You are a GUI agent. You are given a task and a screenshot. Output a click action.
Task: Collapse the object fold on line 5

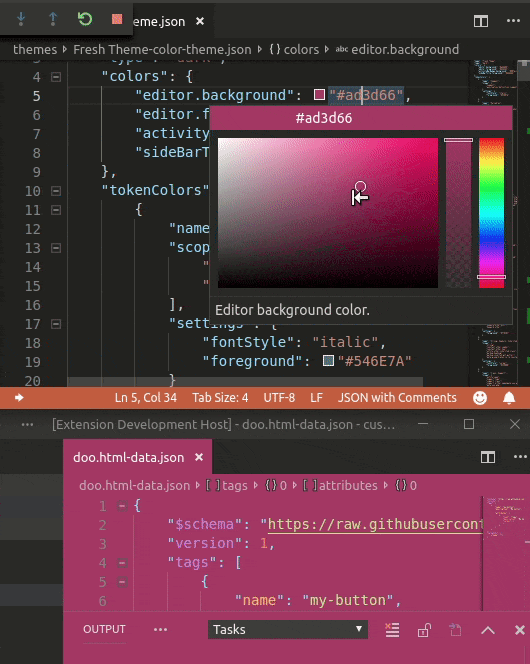122,582
